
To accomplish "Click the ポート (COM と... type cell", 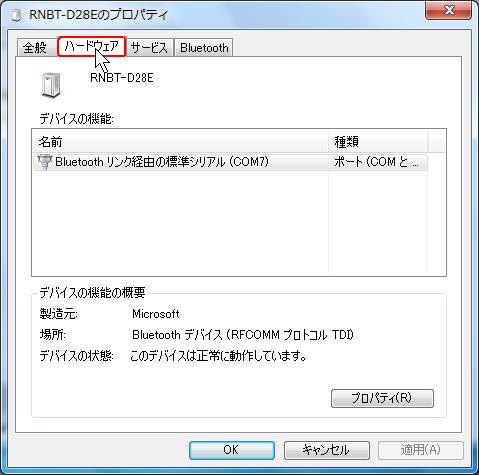I will coord(377,162).
